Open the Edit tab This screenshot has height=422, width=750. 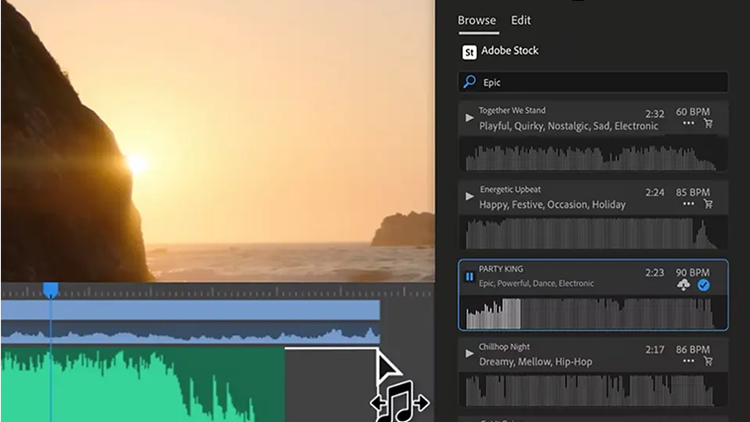pyautogui.click(x=520, y=21)
